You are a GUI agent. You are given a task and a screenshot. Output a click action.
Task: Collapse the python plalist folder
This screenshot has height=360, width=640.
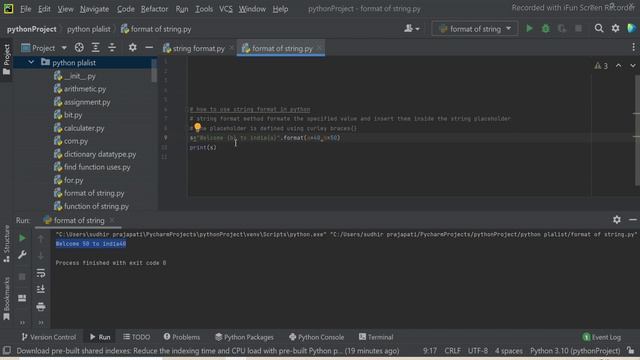tap(31, 62)
